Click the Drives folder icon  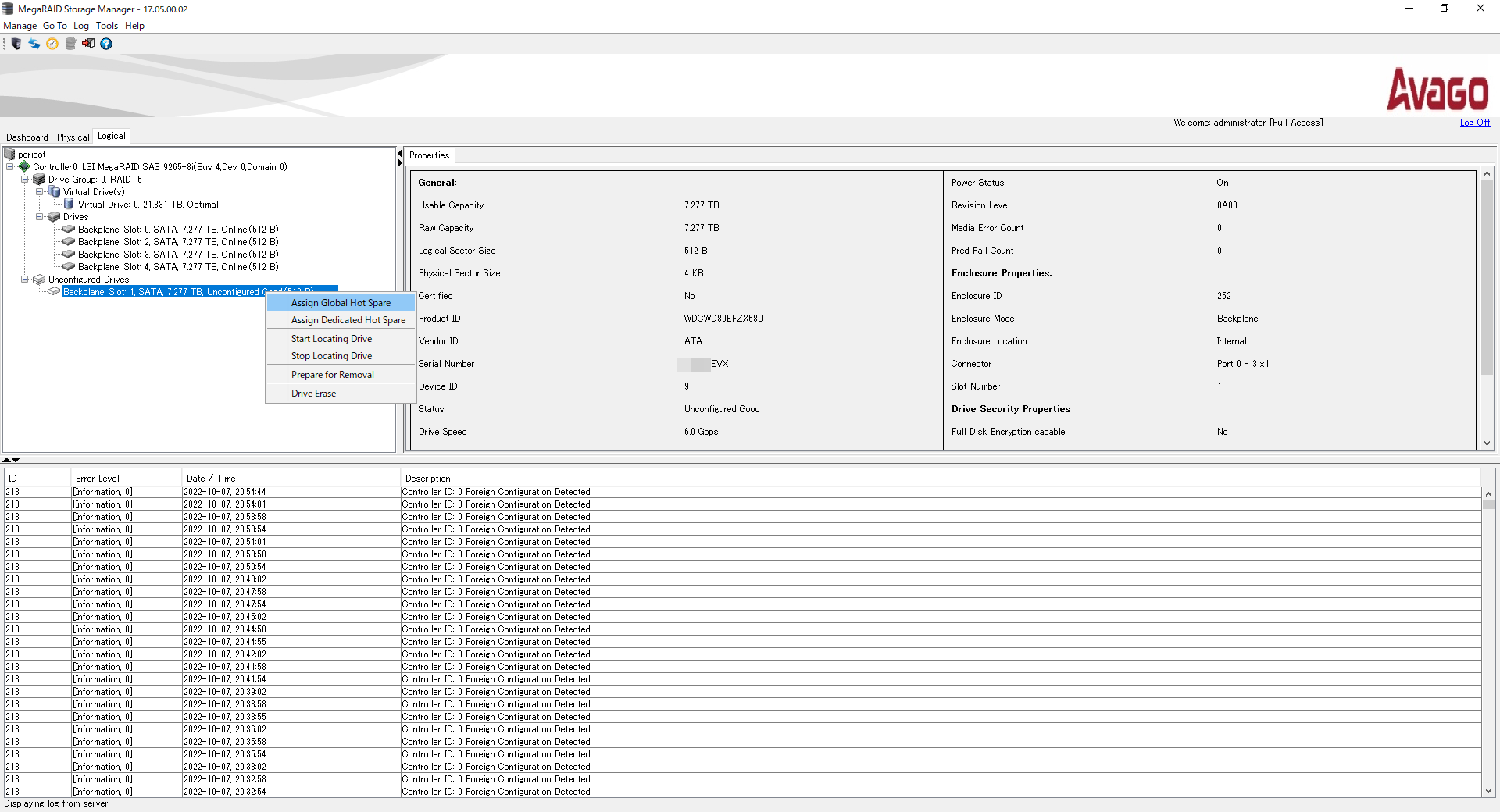click(54, 216)
